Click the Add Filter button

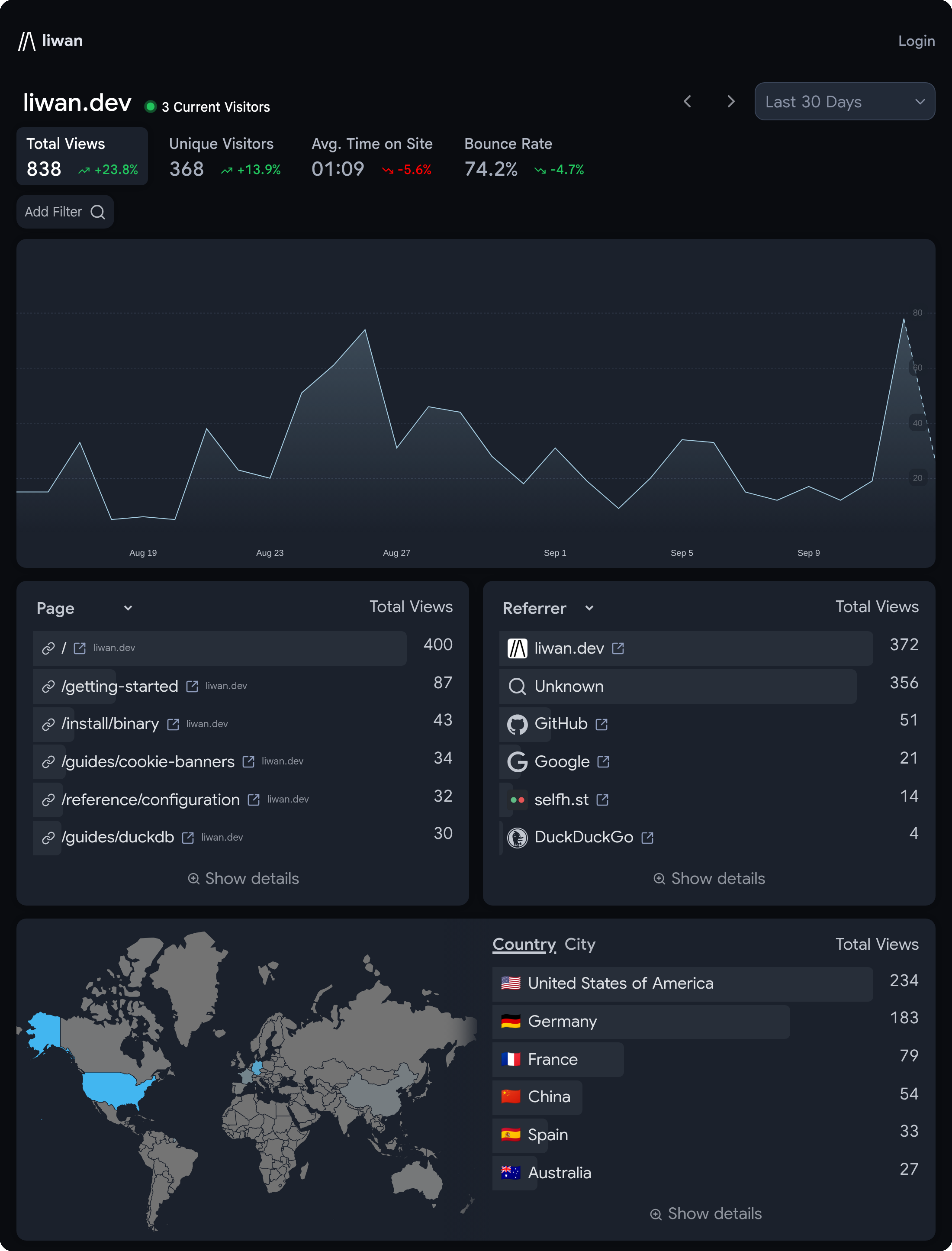click(65, 212)
